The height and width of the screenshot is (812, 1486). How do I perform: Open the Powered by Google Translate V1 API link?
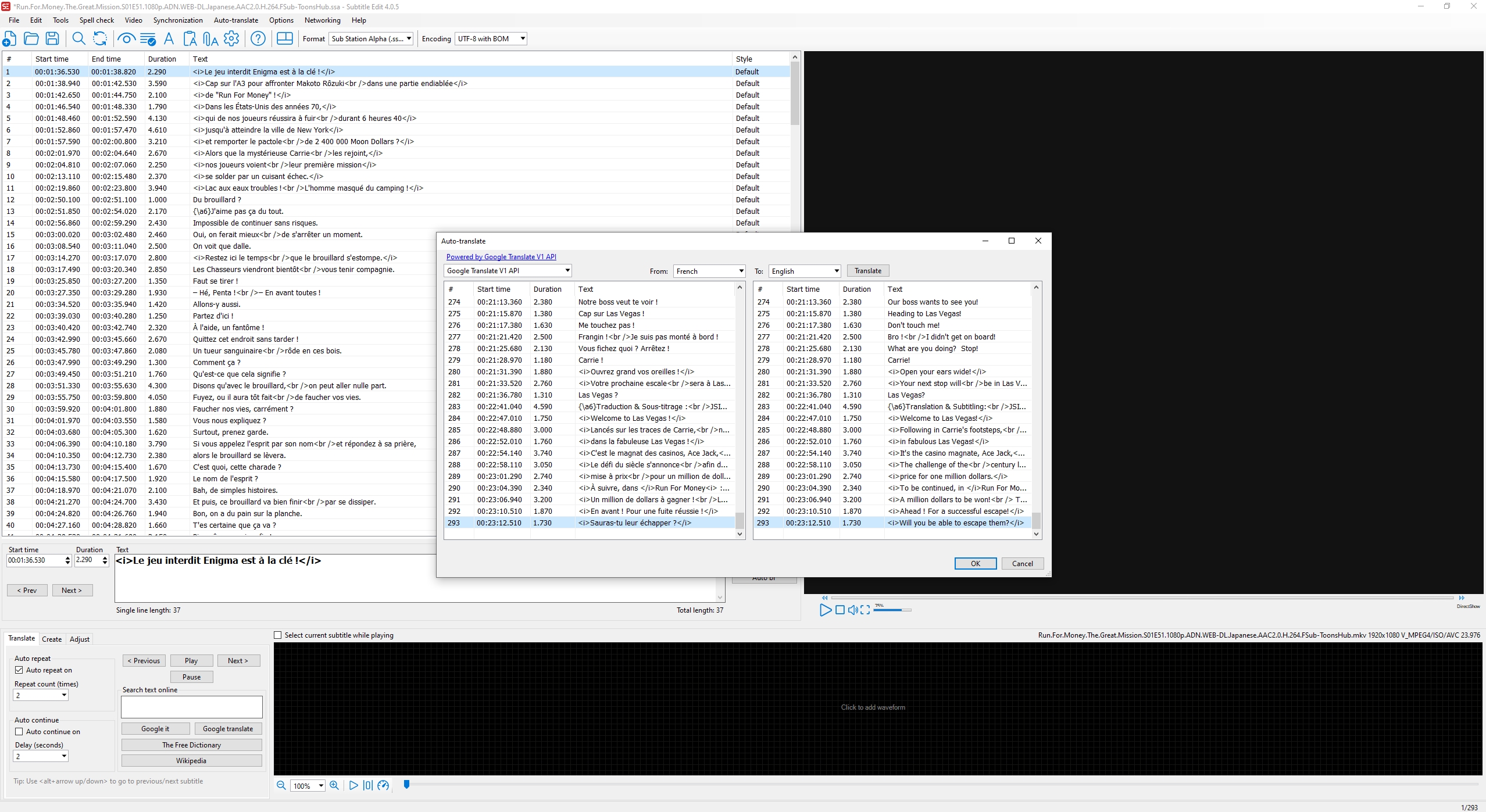501,257
